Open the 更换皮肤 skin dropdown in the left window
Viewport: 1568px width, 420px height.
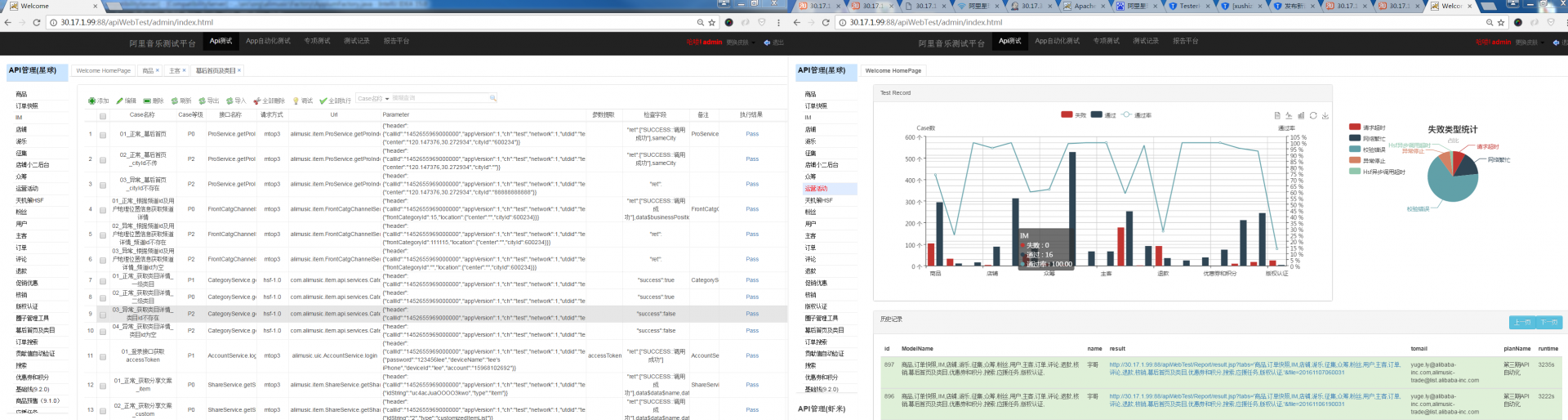pos(739,42)
